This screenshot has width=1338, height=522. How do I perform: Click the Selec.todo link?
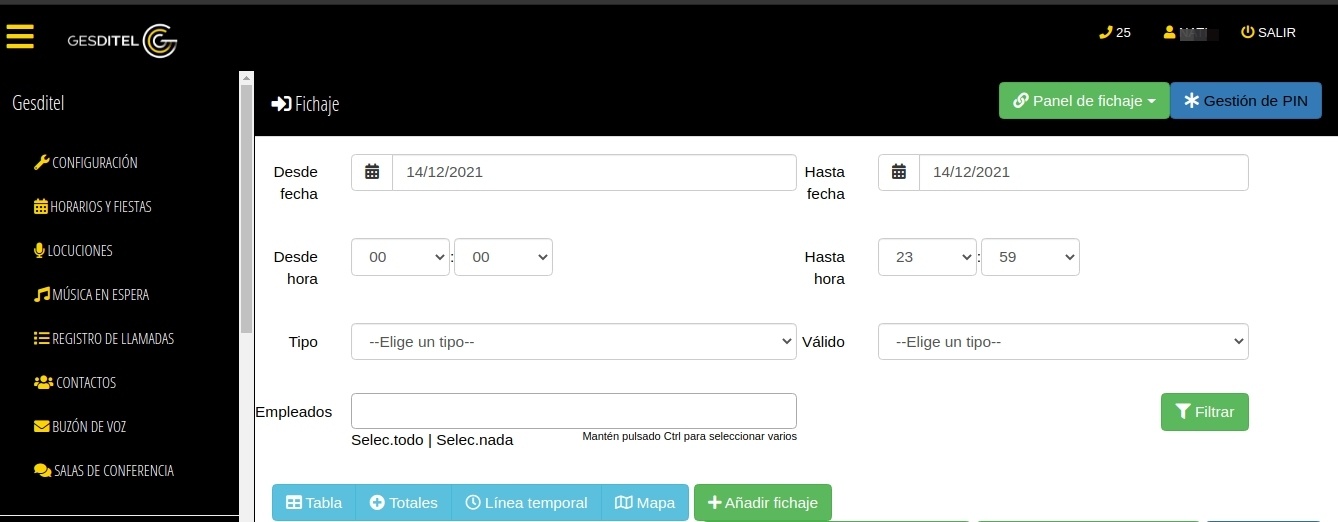pyautogui.click(x=387, y=440)
